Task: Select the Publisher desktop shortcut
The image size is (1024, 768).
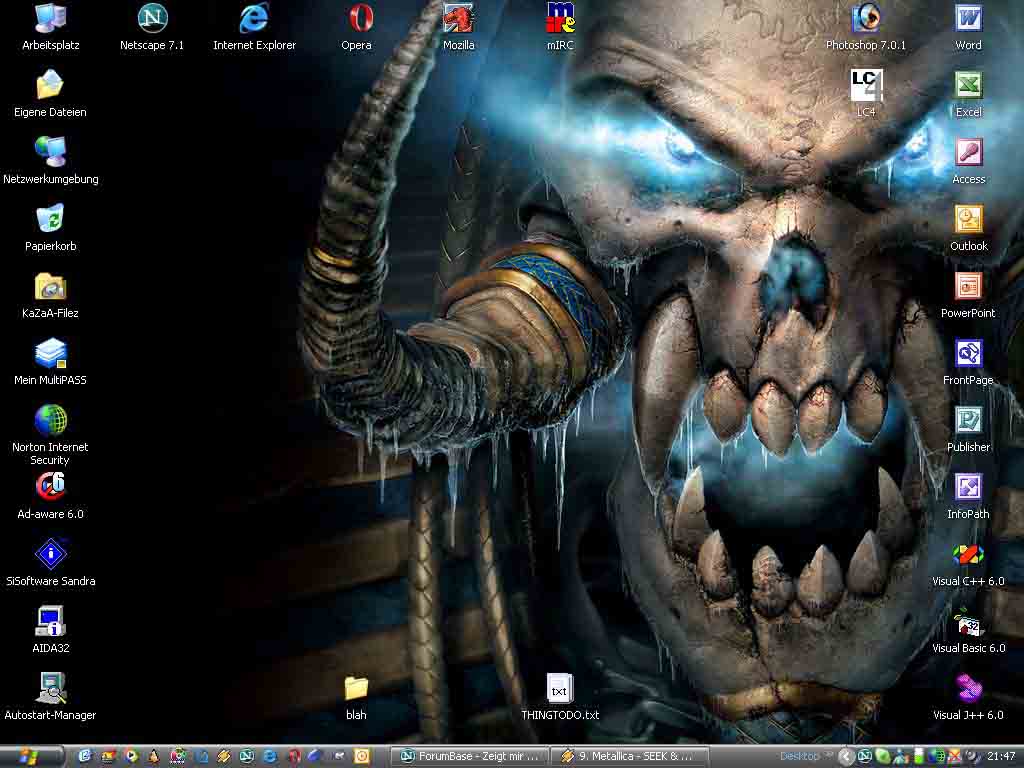Action: (x=968, y=429)
